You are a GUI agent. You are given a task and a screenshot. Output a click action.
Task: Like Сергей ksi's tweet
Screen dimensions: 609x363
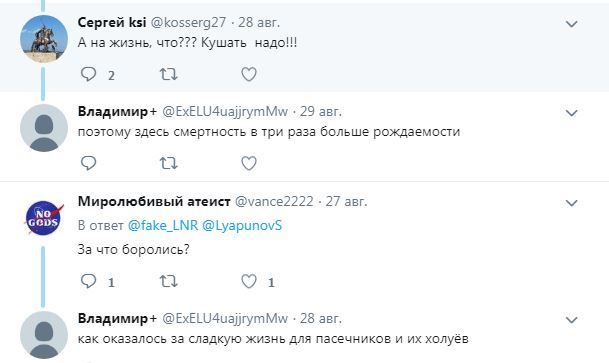(x=249, y=74)
